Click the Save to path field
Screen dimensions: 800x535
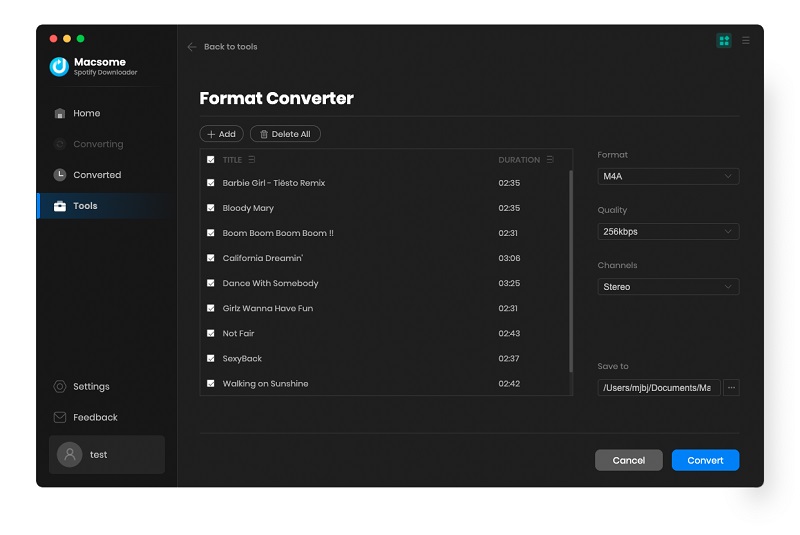point(659,388)
